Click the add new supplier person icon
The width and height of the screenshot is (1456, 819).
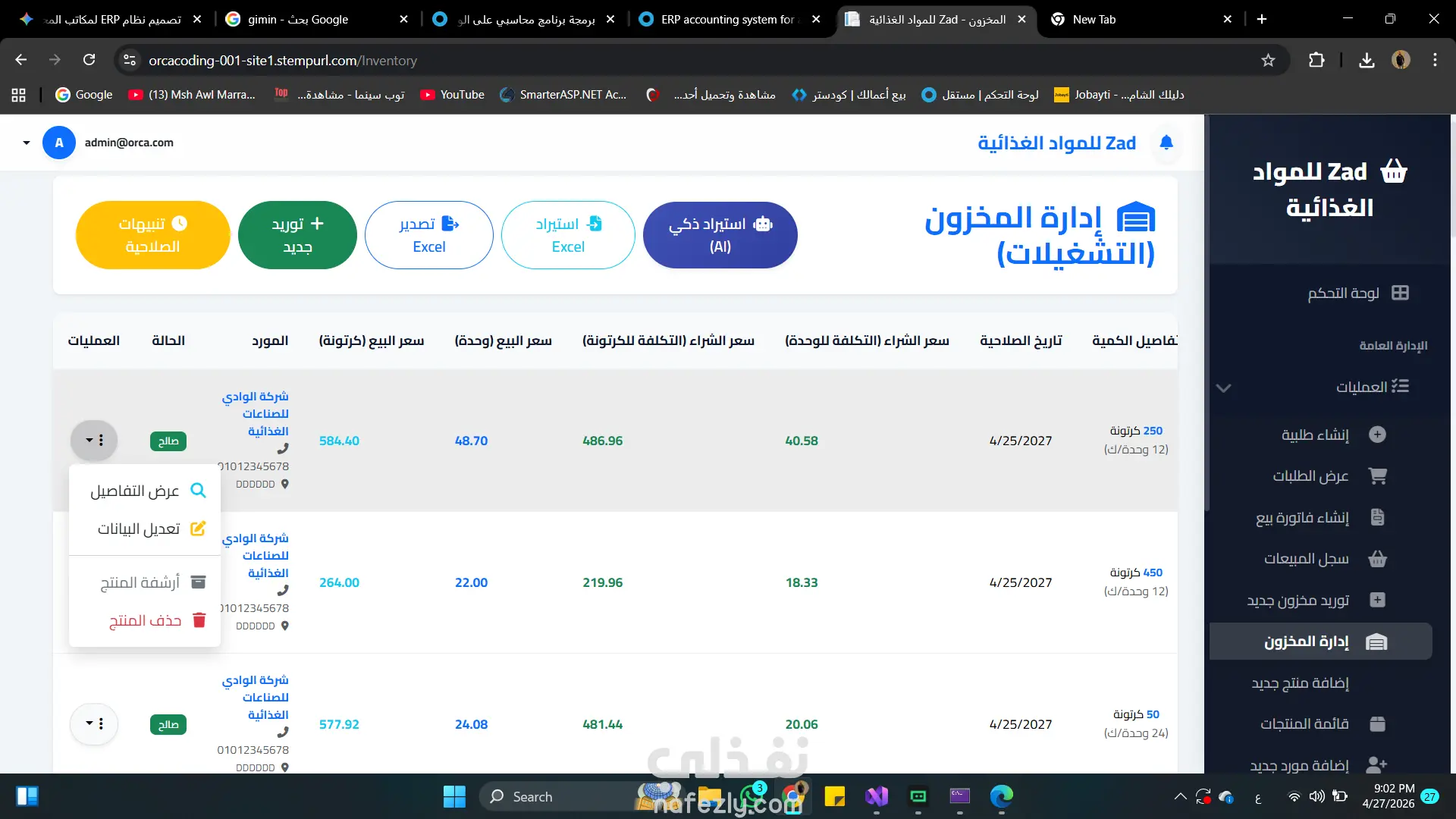click(x=1376, y=765)
